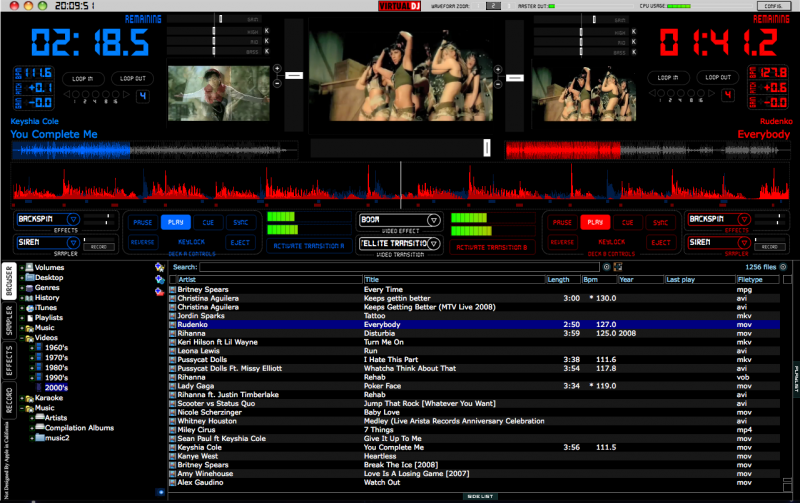Click Activate Transition B

coord(491,247)
